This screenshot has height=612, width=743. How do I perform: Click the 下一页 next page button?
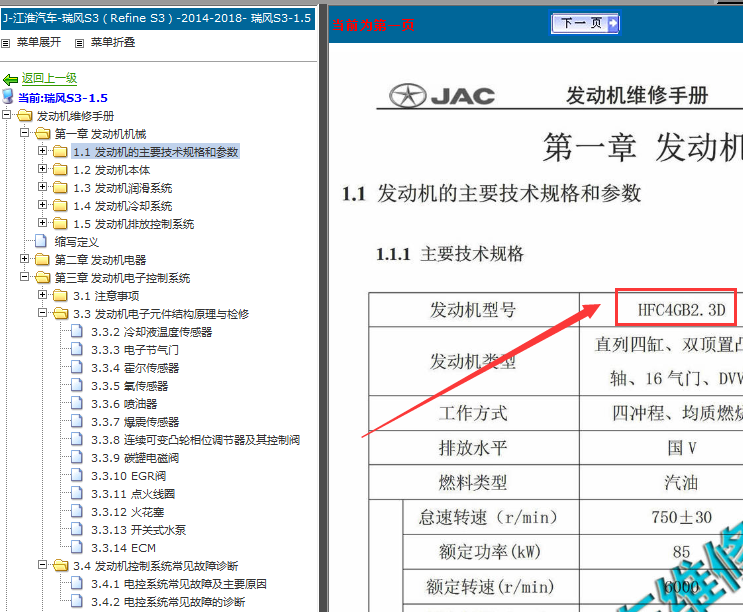[585, 23]
